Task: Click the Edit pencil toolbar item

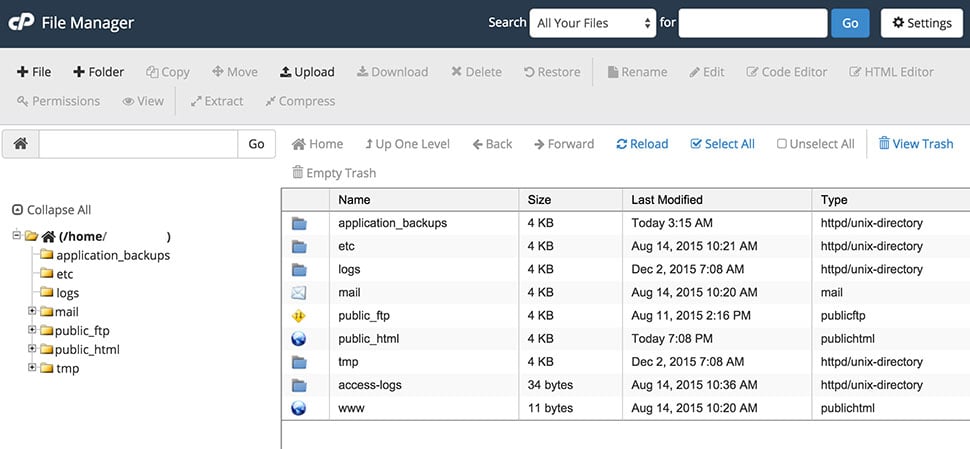Action: point(706,72)
